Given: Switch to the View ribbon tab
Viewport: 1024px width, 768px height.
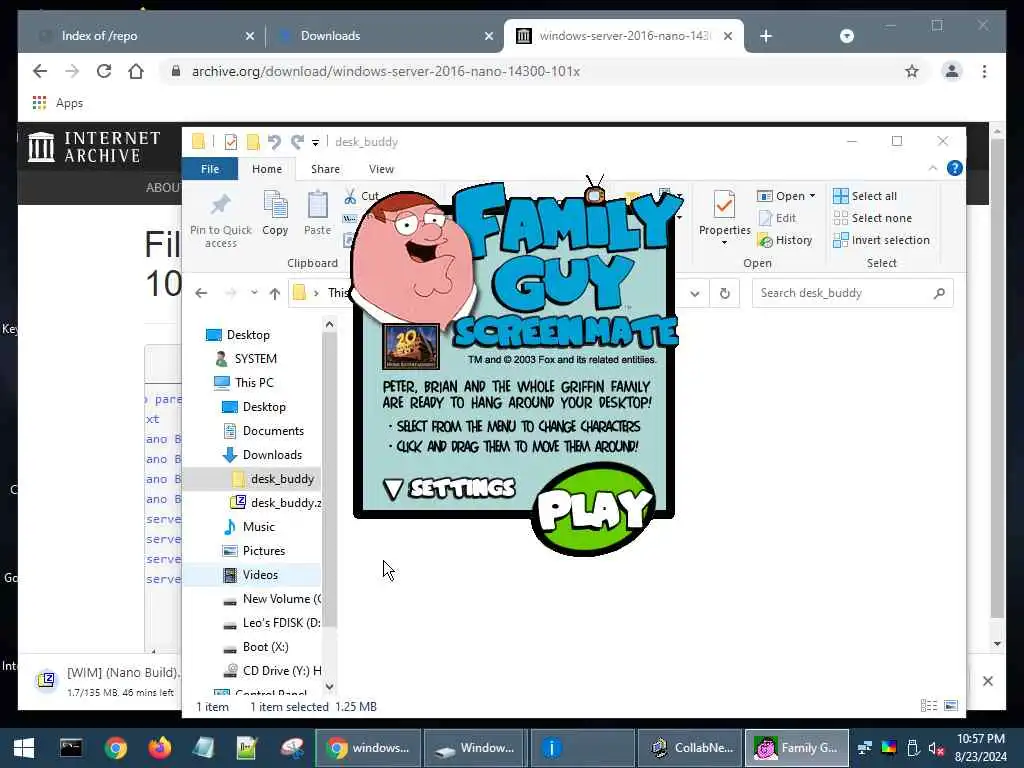Looking at the screenshot, I should (x=381, y=169).
